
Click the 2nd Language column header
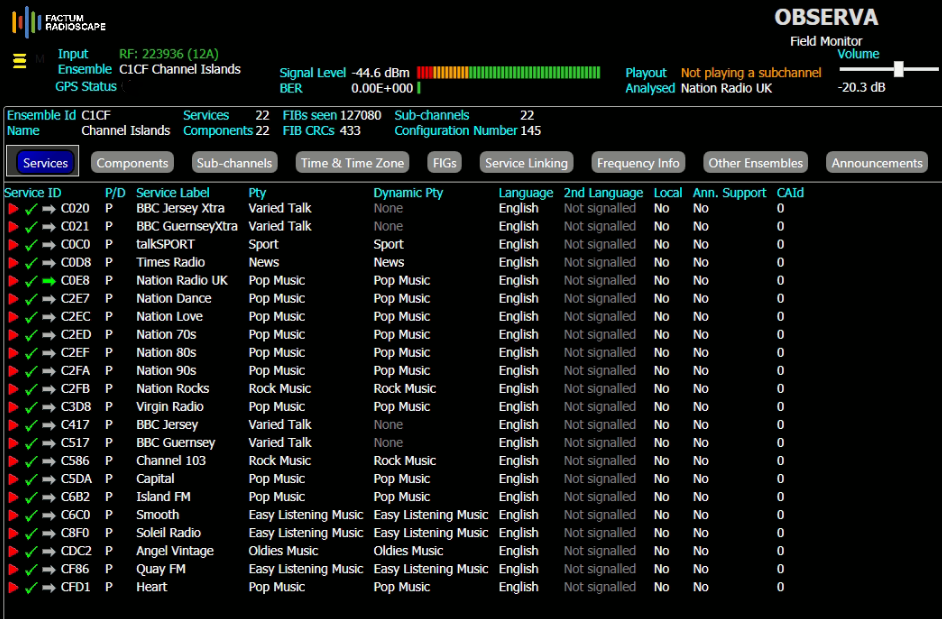pyautogui.click(x=603, y=193)
